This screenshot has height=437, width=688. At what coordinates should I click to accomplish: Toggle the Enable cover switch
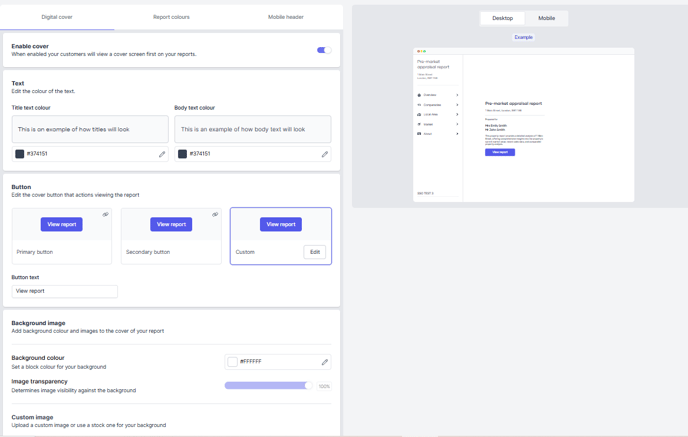pos(323,50)
